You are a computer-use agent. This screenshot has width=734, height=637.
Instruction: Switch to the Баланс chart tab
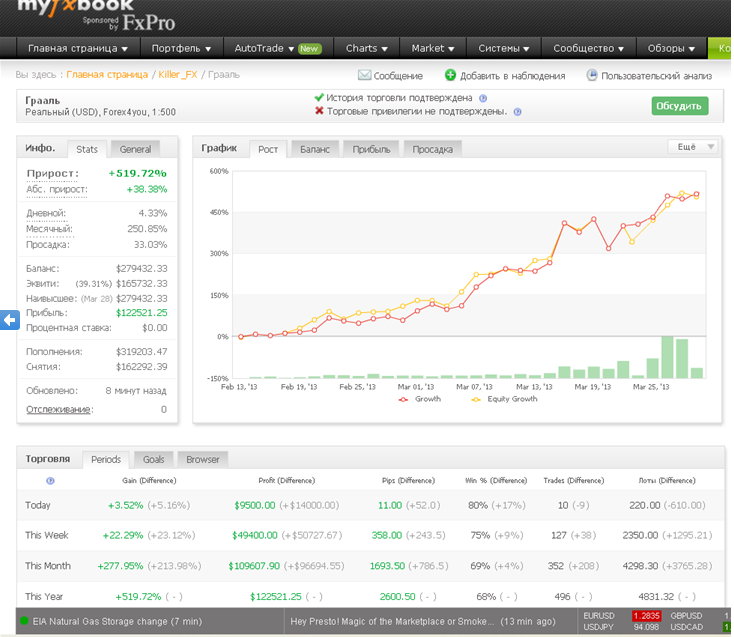315,149
